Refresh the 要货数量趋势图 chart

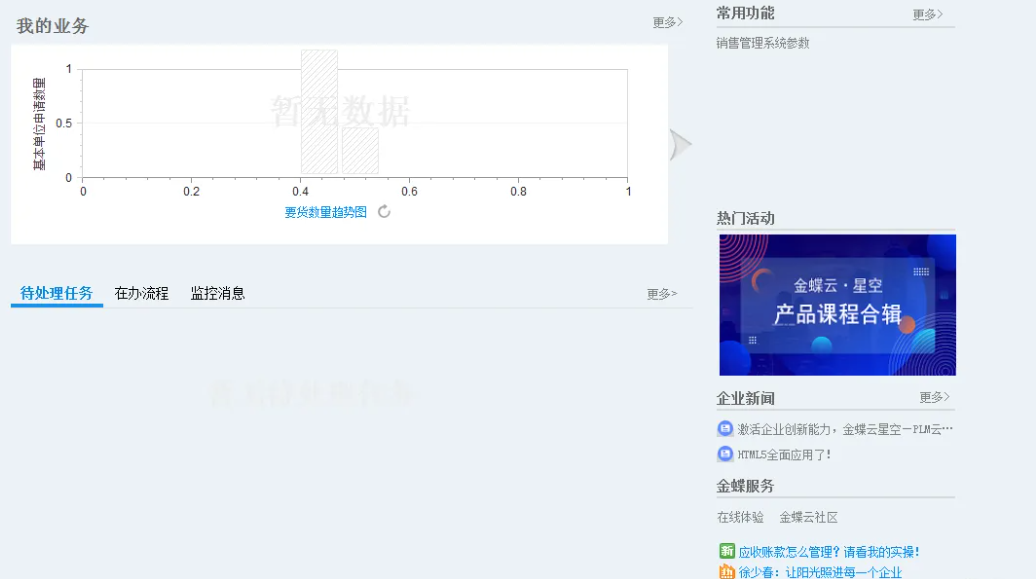tap(384, 212)
